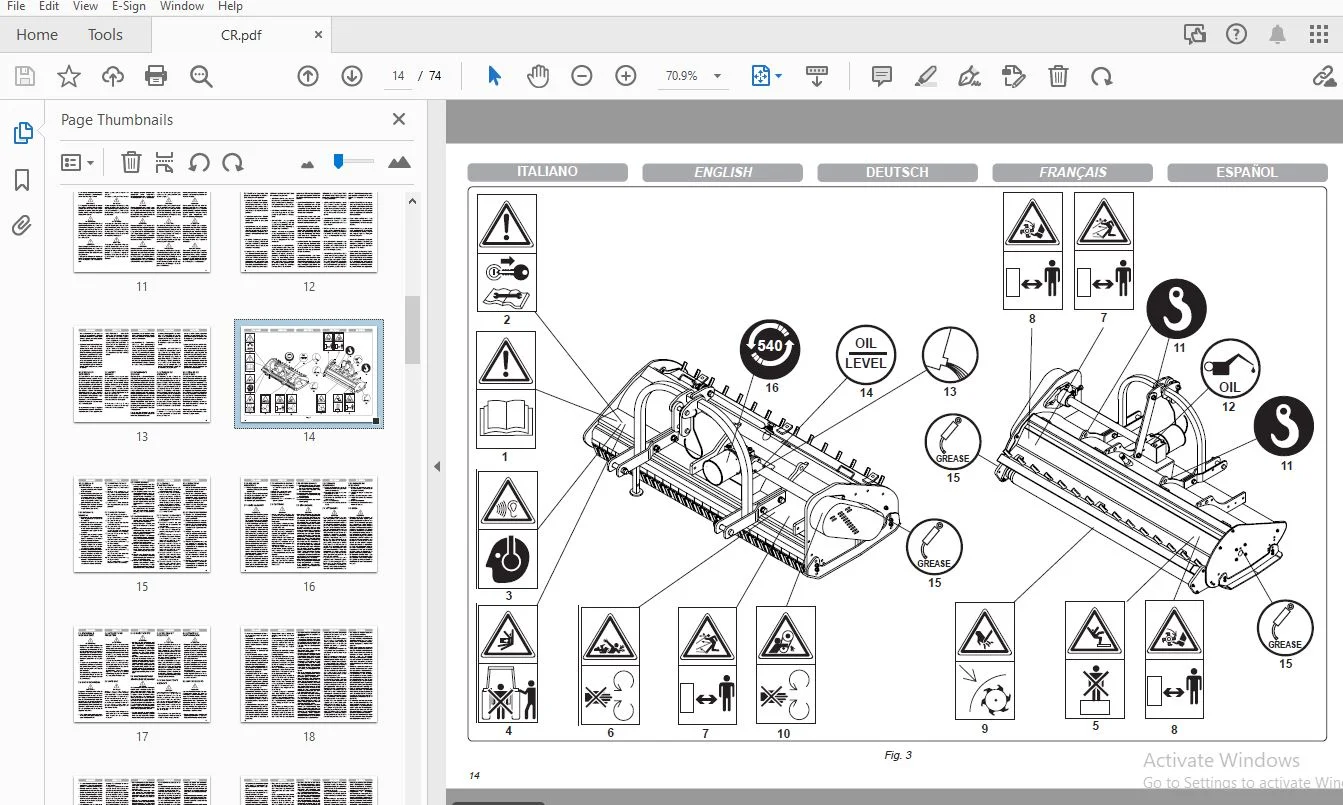
Task: Open the sign document pen tool
Action: point(969,76)
